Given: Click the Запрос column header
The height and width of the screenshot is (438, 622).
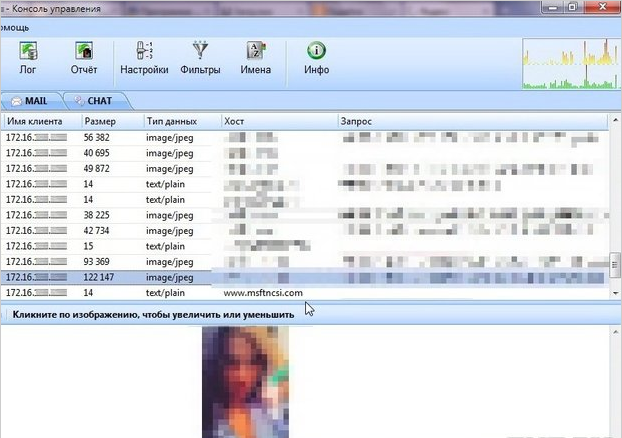Looking at the screenshot, I should [470, 121].
